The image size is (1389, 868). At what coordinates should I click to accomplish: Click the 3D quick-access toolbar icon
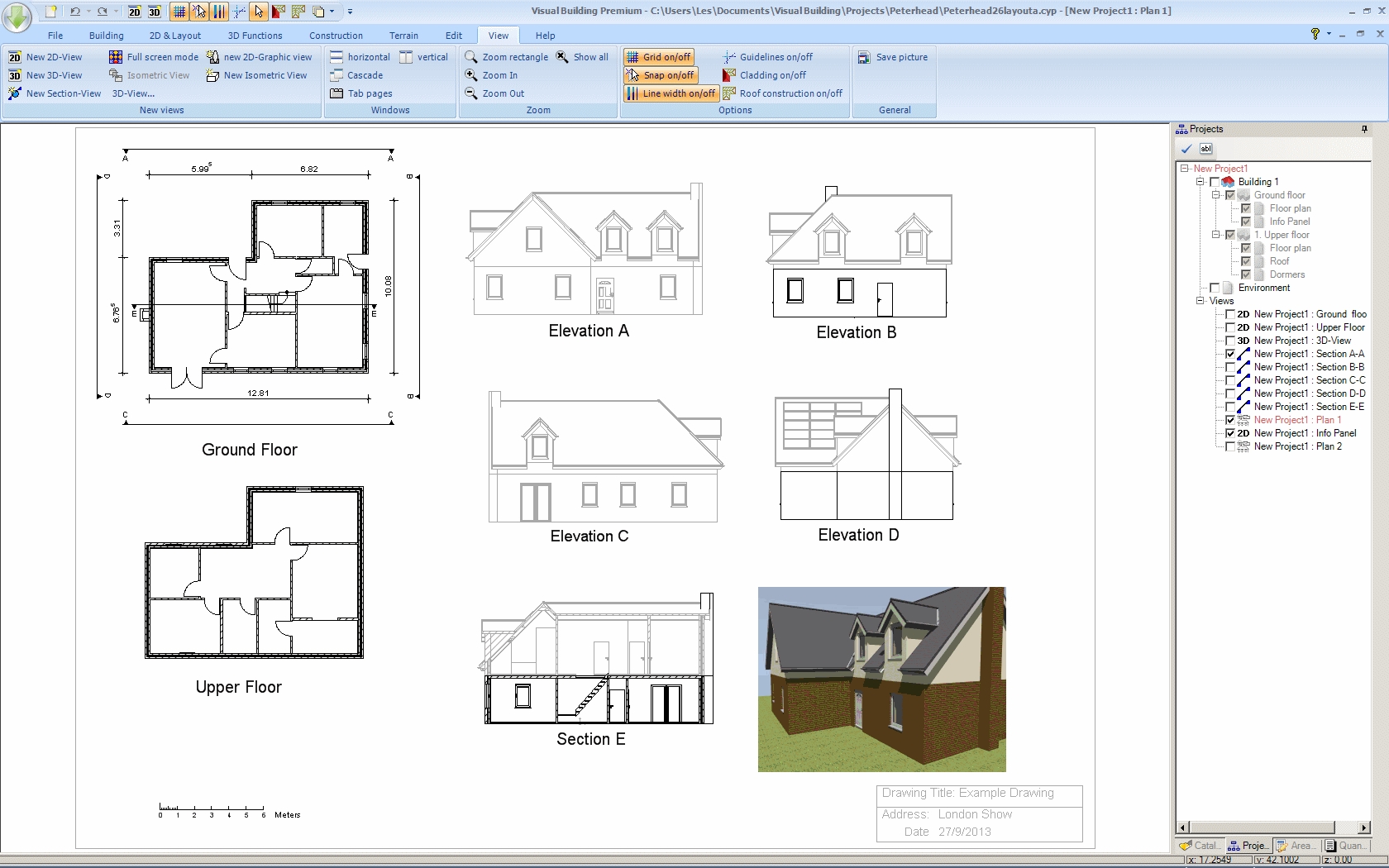coord(155,13)
